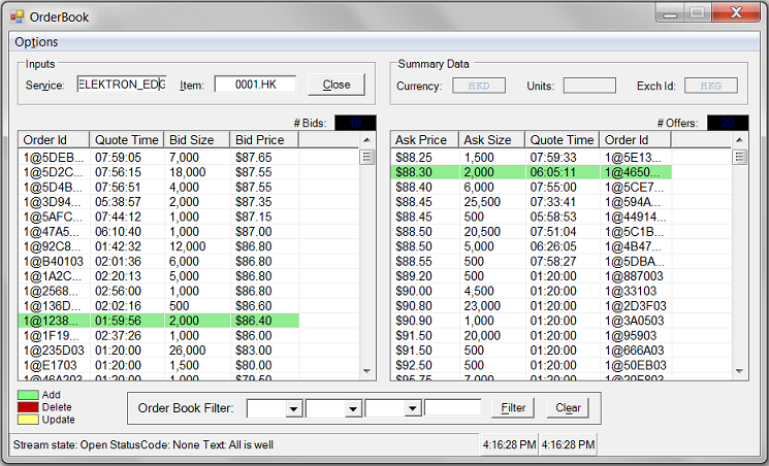This screenshot has height=466, width=769.
Task: Click ask price $88.25
Action: click(x=414, y=157)
